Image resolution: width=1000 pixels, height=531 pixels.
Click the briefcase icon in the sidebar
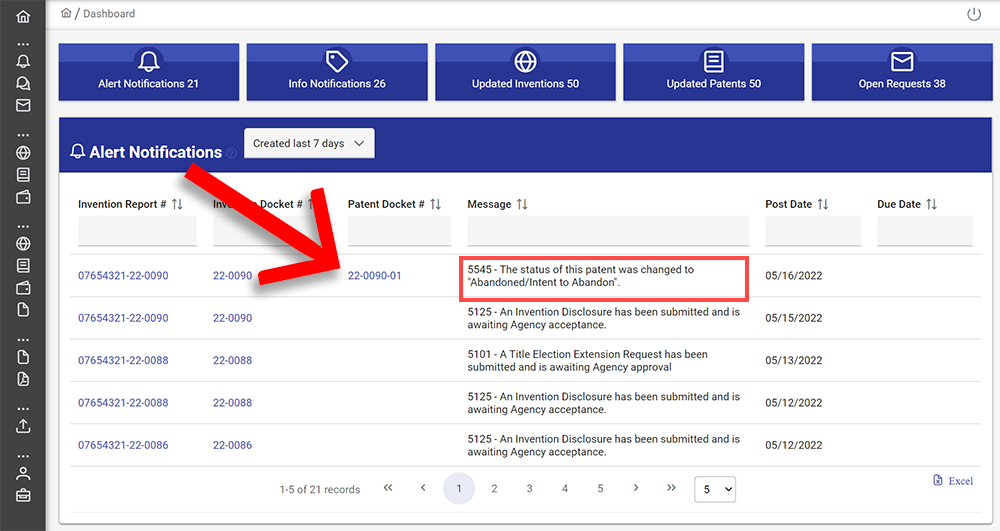tap(23, 495)
